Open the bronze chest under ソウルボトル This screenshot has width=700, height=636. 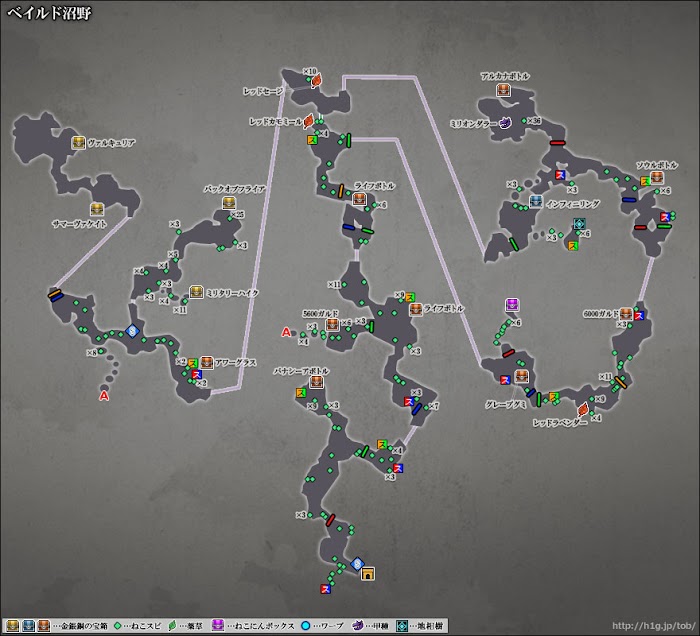click(656, 178)
